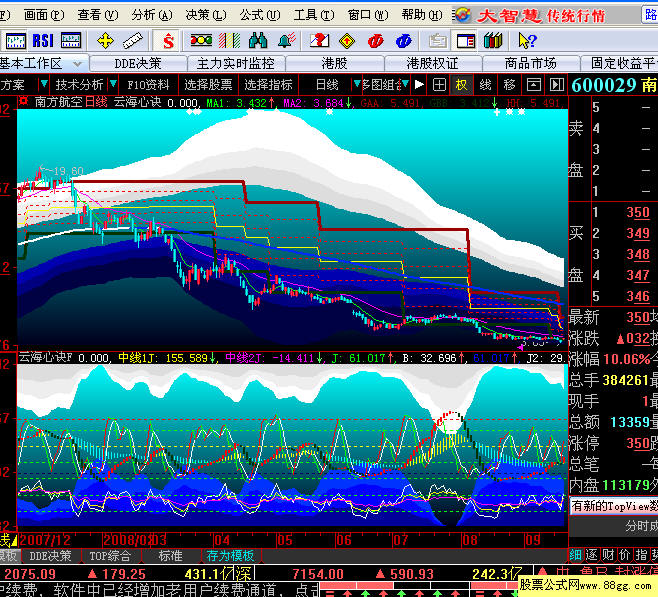Click the 技术分析 button
This screenshot has width=658, height=597.
tap(79, 85)
